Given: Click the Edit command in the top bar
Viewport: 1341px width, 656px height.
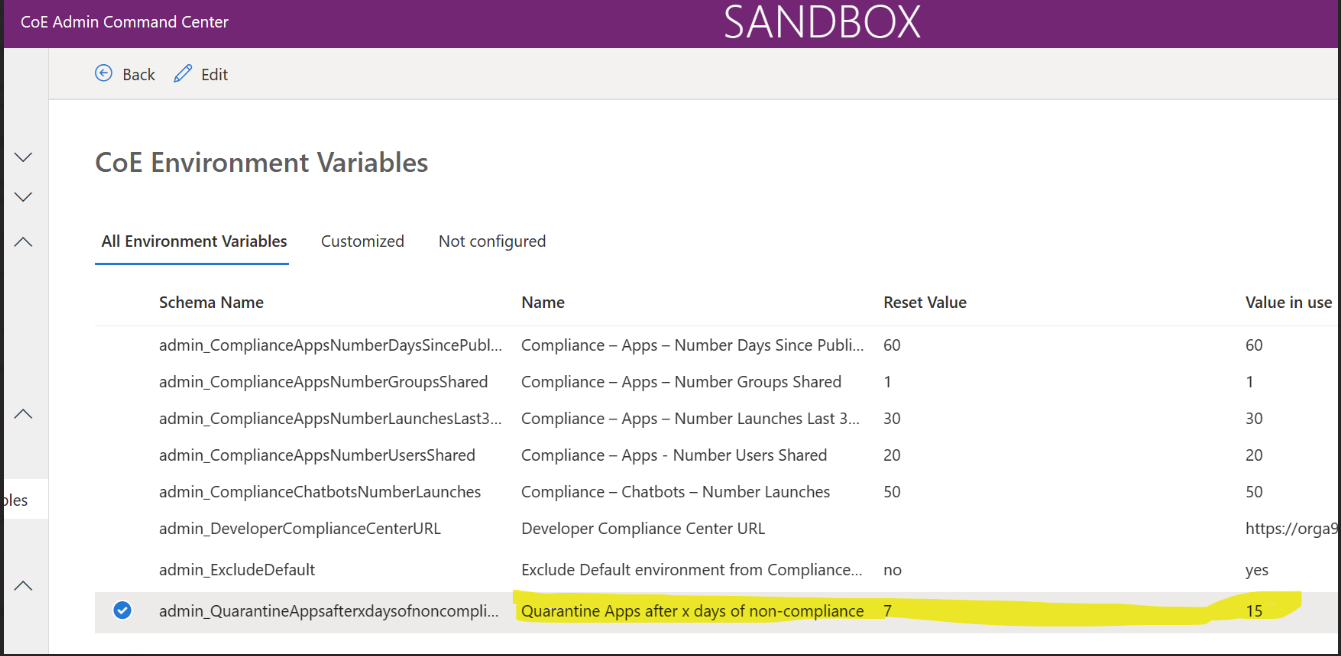Looking at the screenshot, I should (x=214, y=73).
